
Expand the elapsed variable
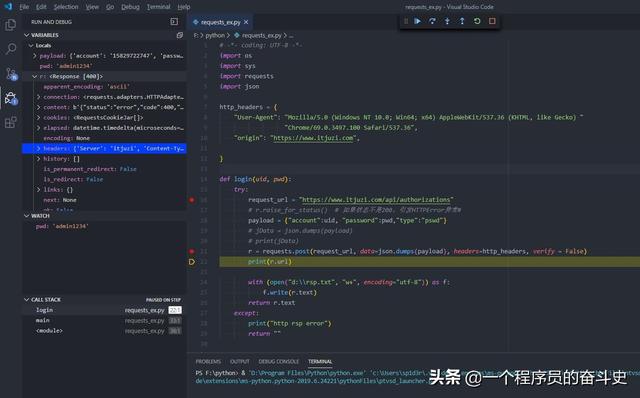point(39,128)
